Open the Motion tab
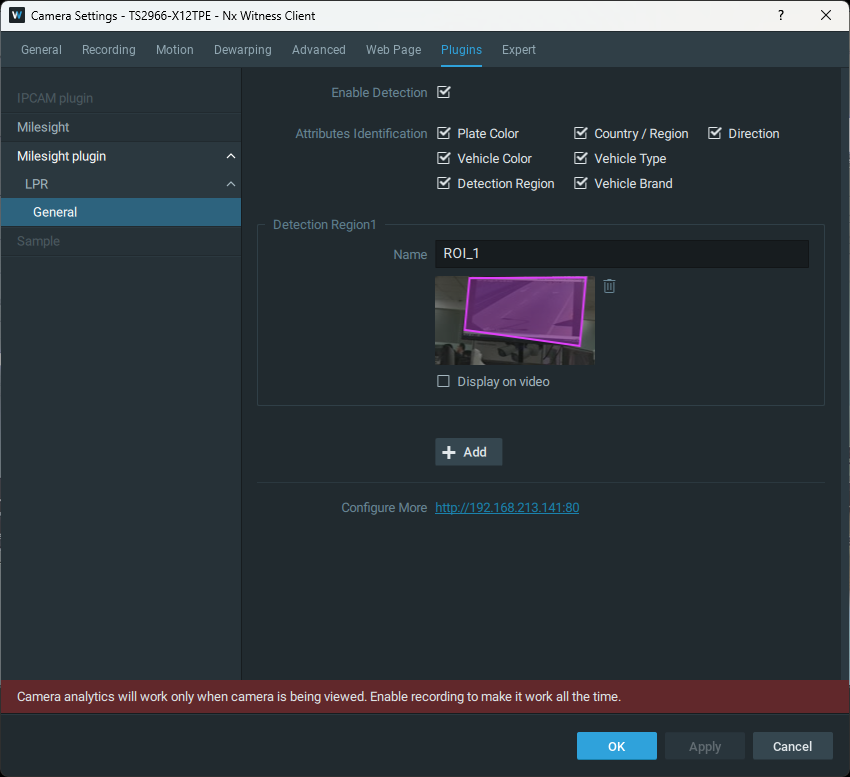The height and width of the screenshot is (777, 850). click(175, 49)
